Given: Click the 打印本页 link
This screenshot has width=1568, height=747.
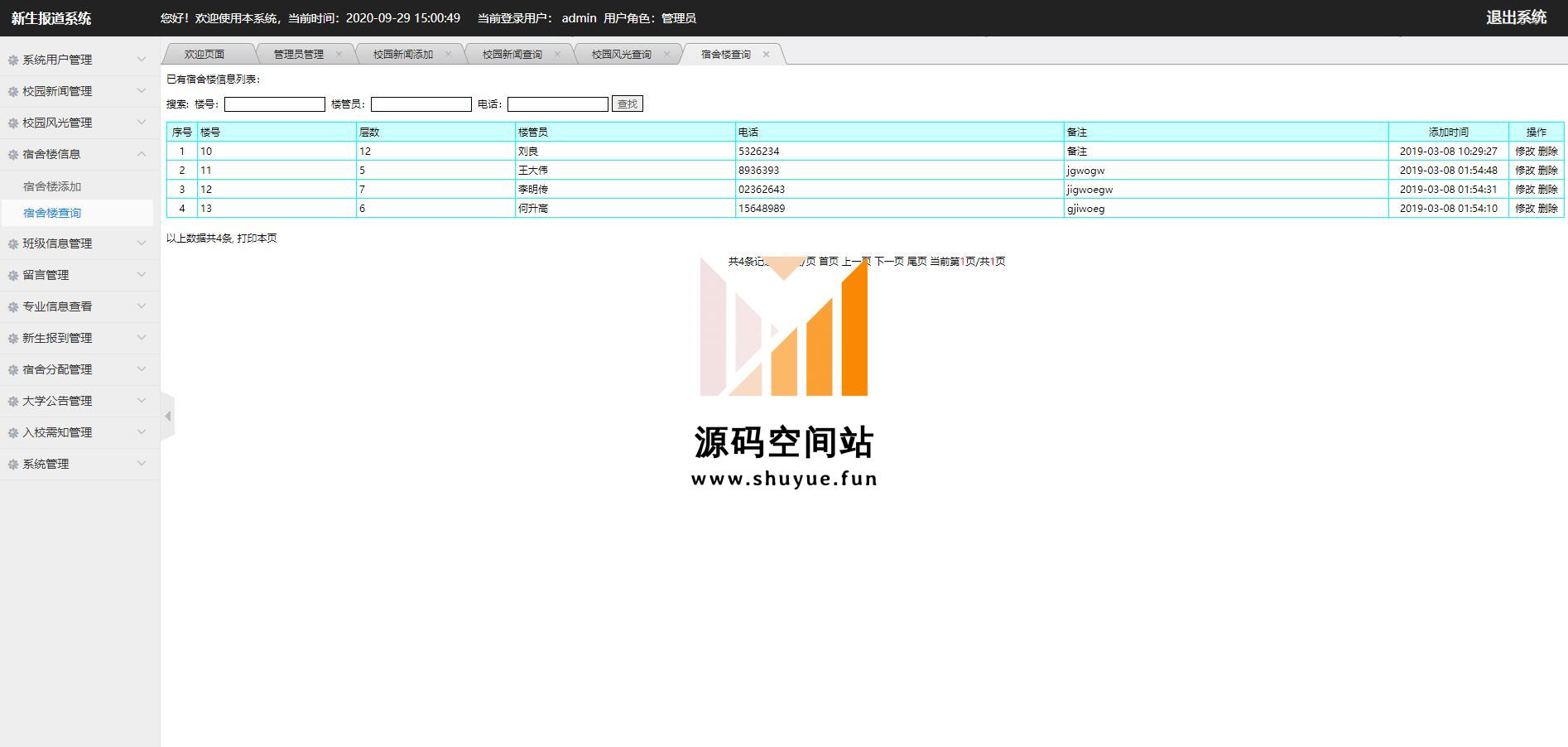Looking at the screenshot, I should point(257,238).
